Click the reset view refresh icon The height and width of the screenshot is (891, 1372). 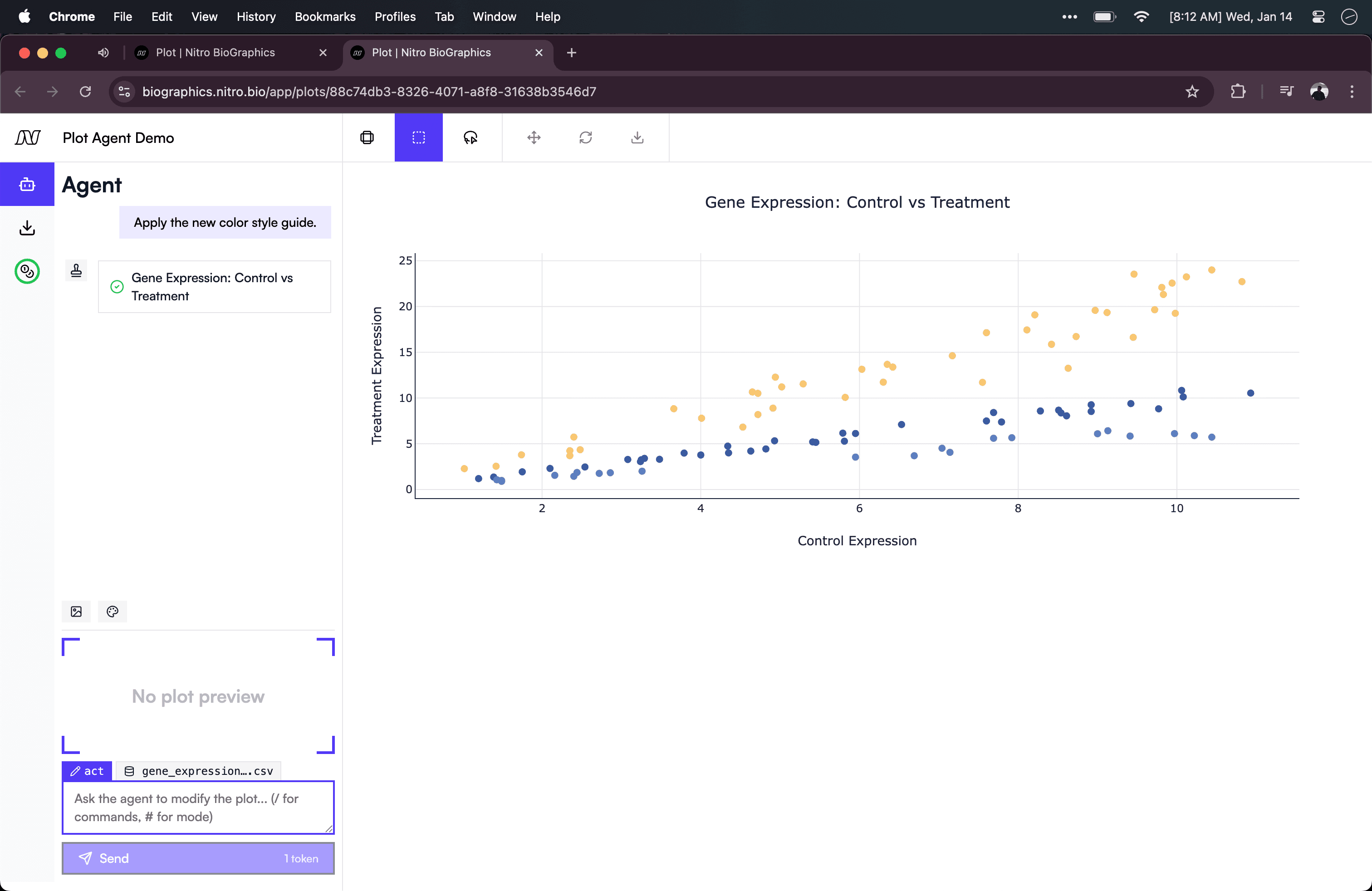[586, 137]
